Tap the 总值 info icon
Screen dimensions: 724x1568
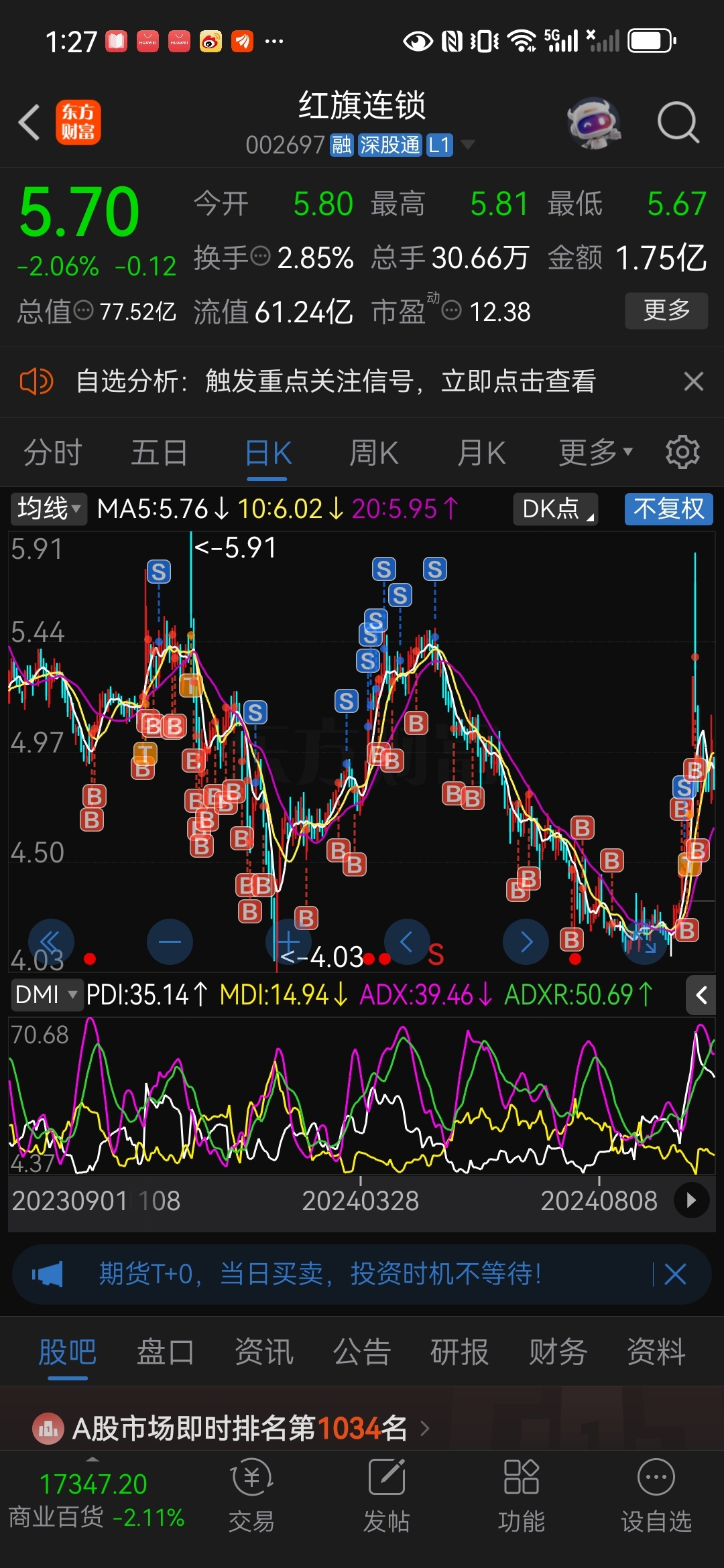point(83,310)
